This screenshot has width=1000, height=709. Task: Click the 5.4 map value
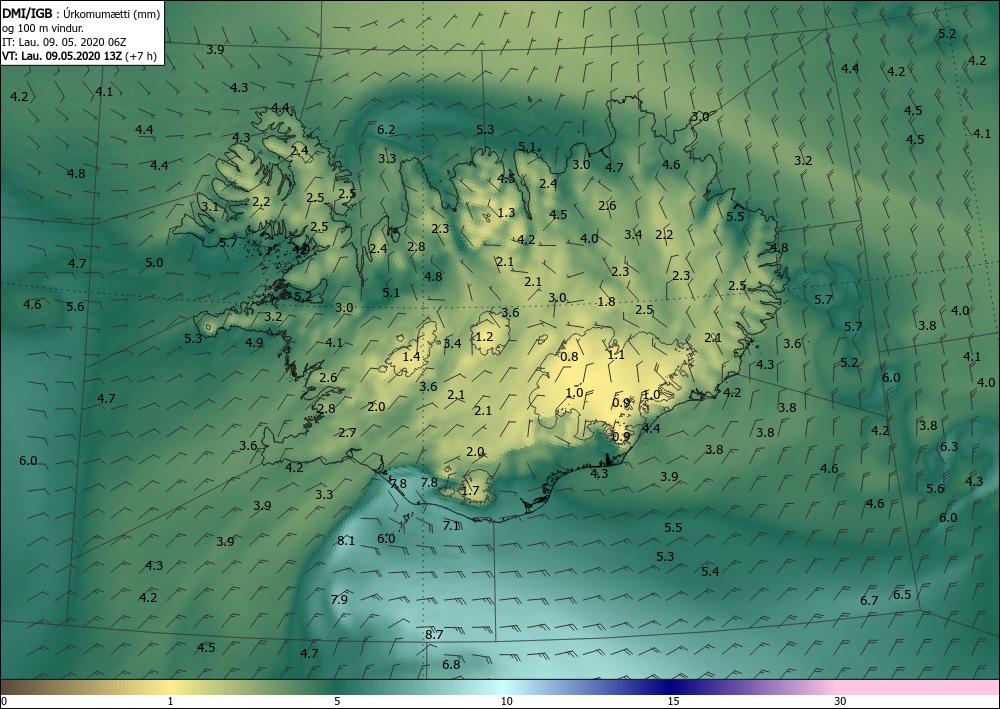tap(710, 571)
